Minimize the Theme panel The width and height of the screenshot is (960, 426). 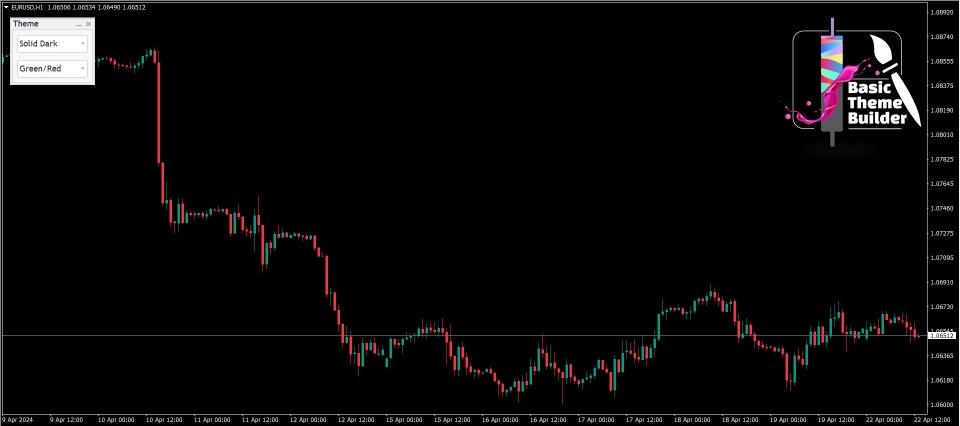78,24
